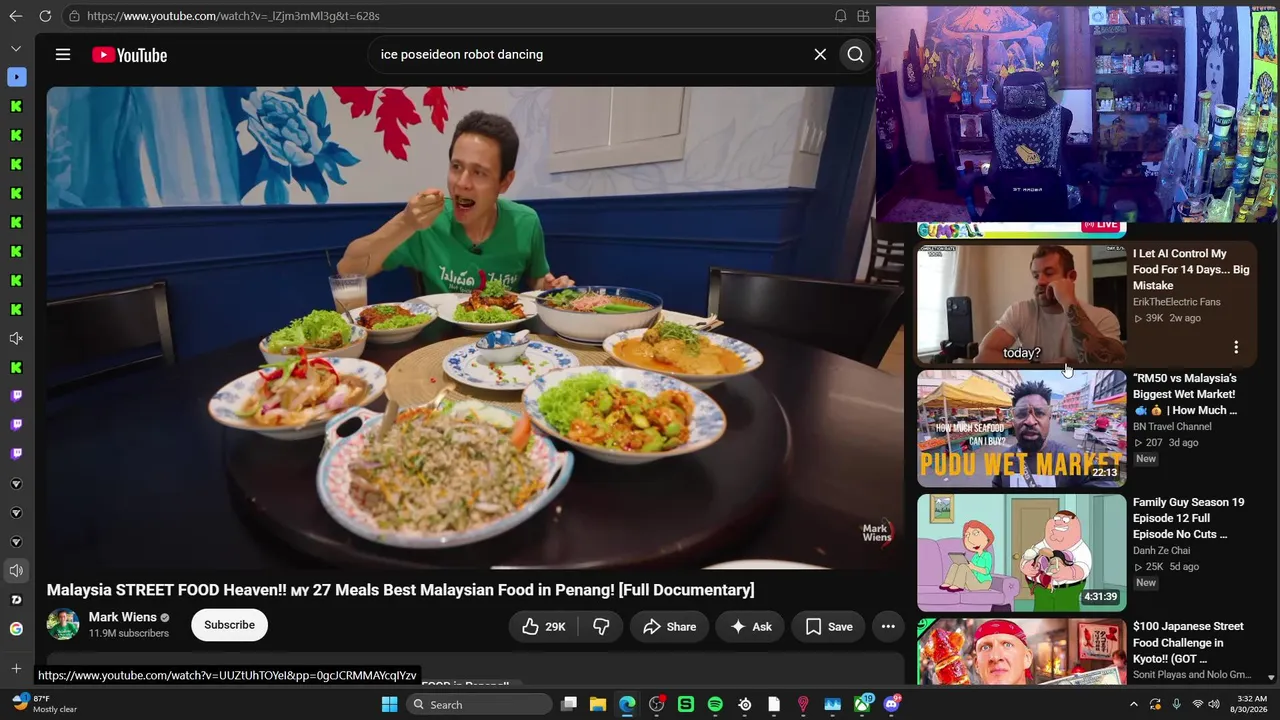Open the Wi-Fi network tray icon
1280x720 pixels.
1198,705
